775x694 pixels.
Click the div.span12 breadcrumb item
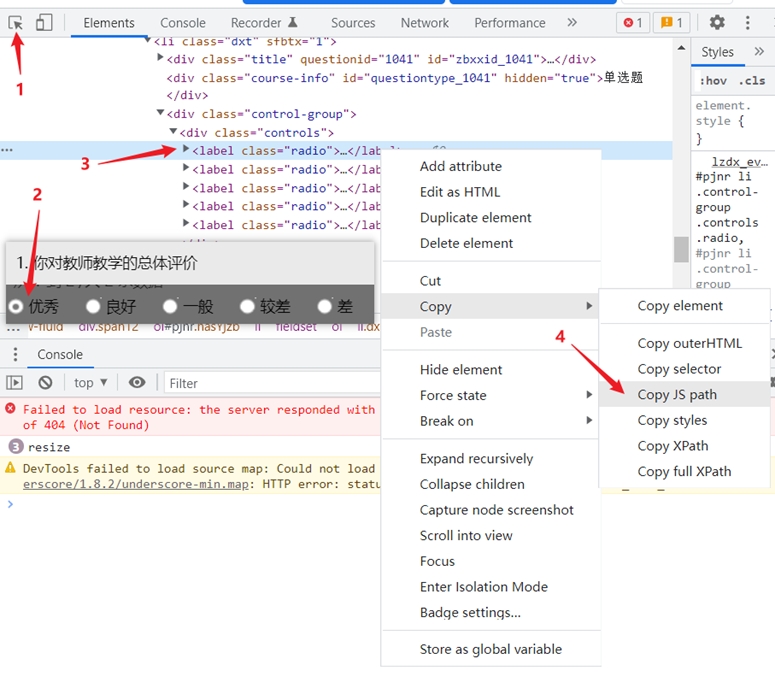(x=109, y=327)
